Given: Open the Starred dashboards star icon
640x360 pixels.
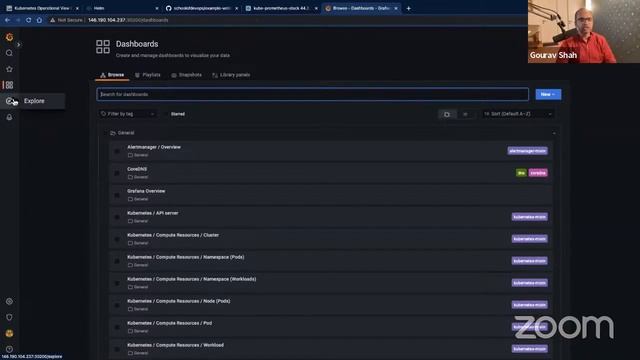Looking at the screenshot, I should pos(9,69).
